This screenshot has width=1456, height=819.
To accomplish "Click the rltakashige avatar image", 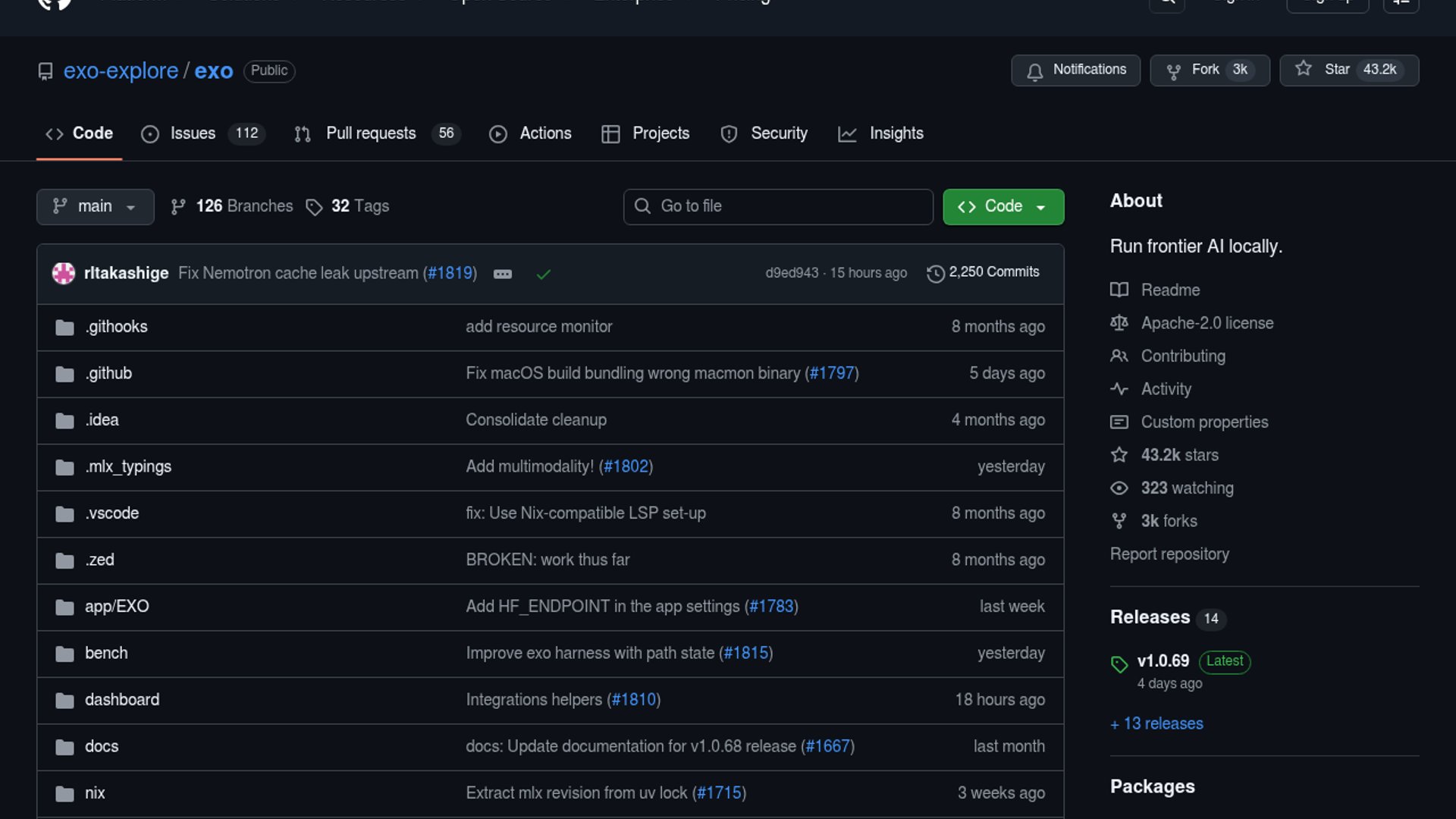I will pyautogui.click(x=64, y=273).
